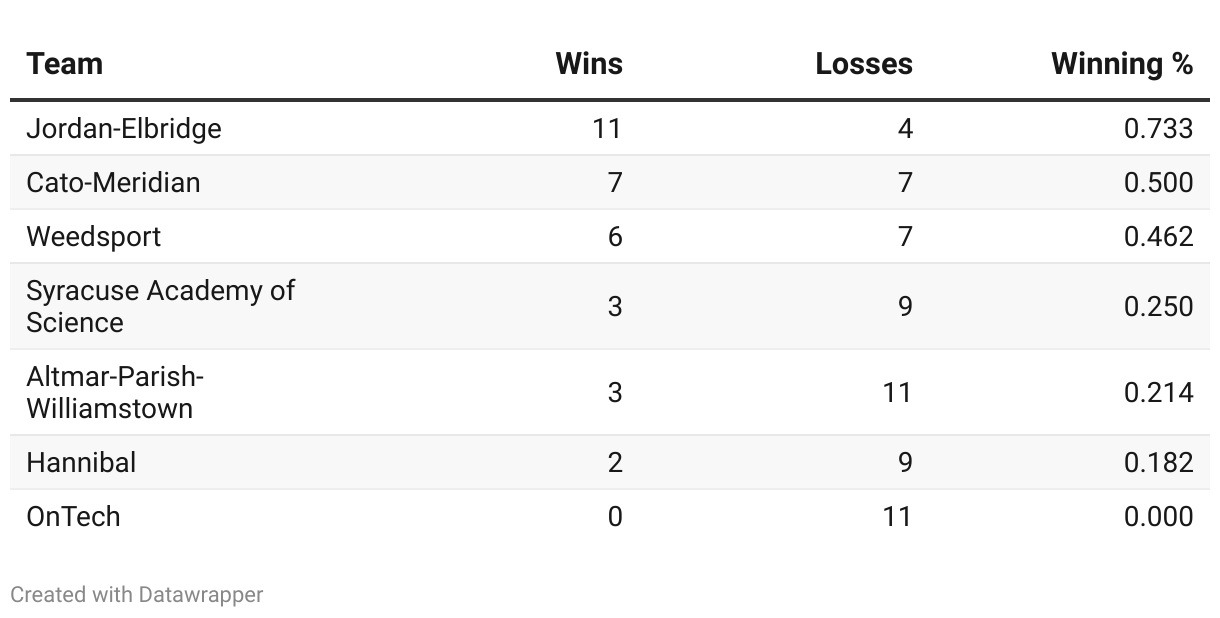The height and width of the screenshot is (618, 1220).
Task: Click the Altmar-Parish-Williamstown team cell
Action: point(115,392)
